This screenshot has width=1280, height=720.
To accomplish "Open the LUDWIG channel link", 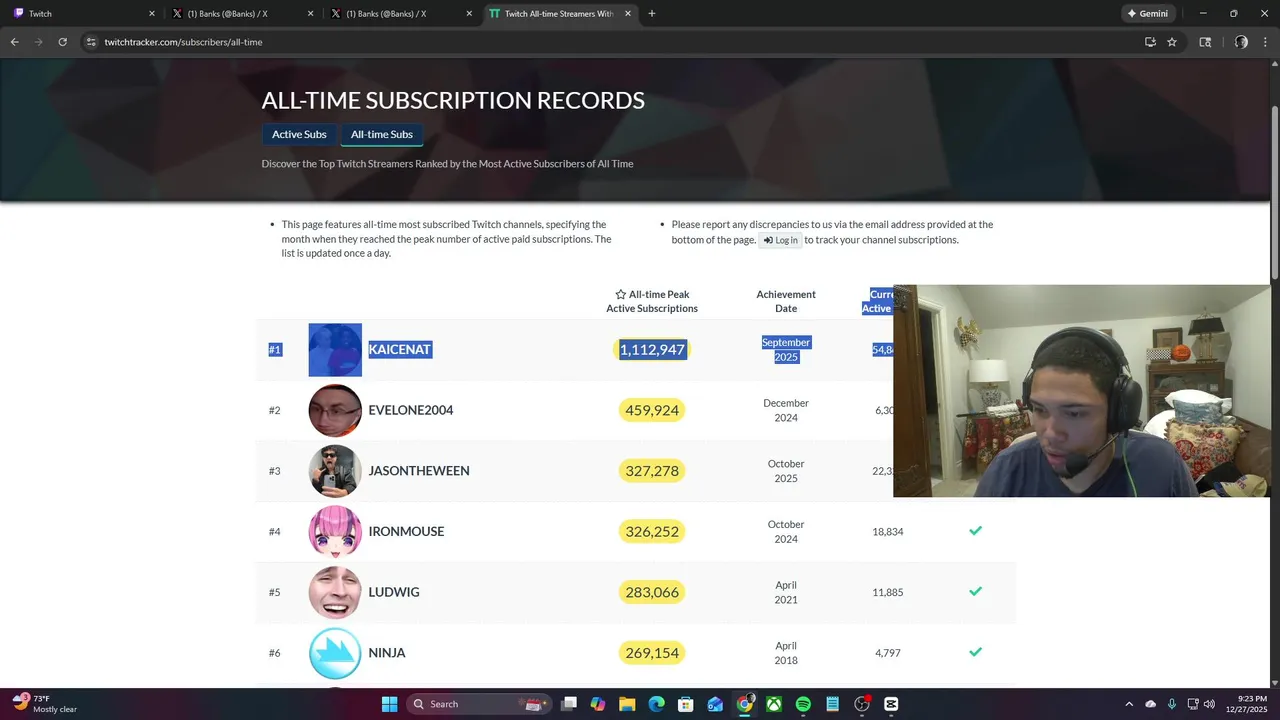I will [x=394, y=592].
